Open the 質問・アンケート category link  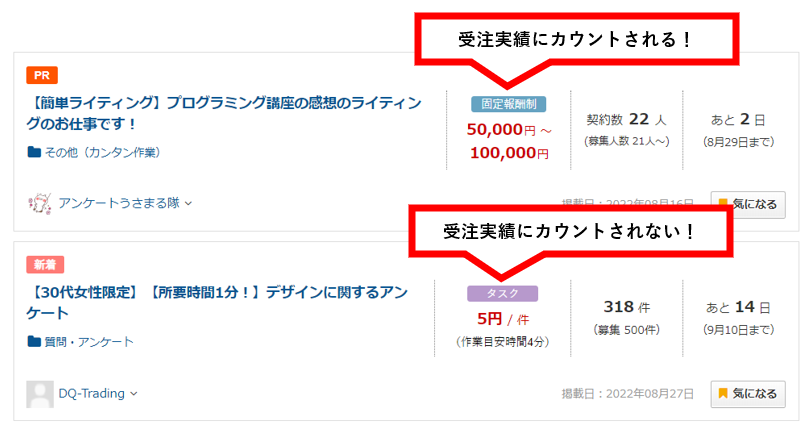(89, 341)
